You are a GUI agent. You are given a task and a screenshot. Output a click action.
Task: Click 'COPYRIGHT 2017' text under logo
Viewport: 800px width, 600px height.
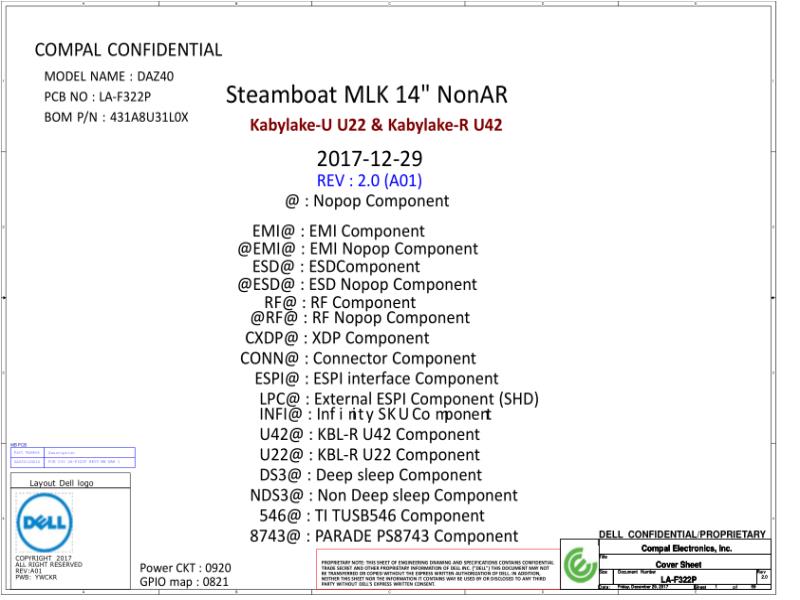43,559
